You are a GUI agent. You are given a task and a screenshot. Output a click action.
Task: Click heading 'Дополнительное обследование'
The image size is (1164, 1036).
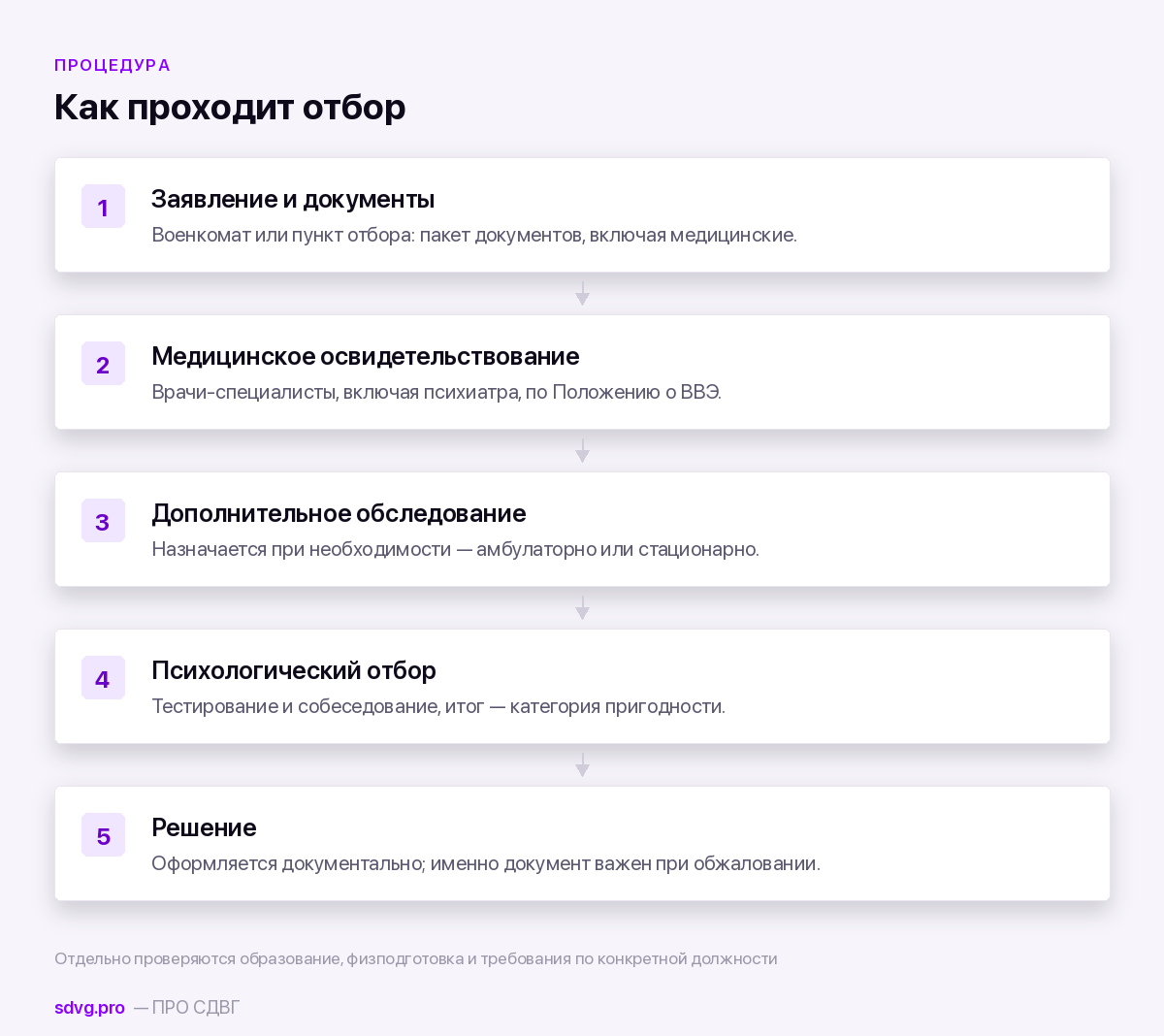[x=339, y=513]
